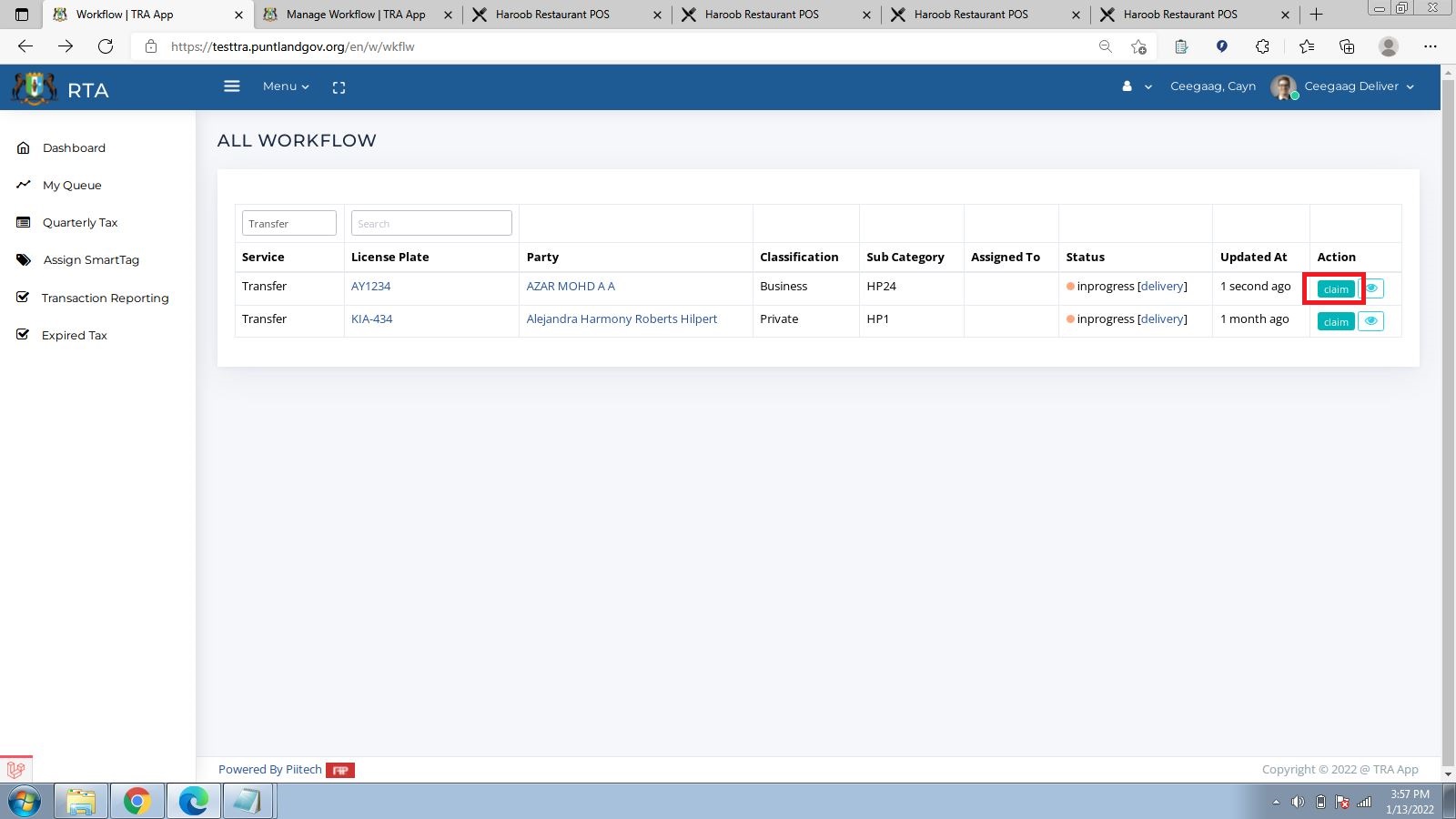Image resolution: width=1456 pixels, height=819 pixels.
Task: Open license plate AY1234 link
Action: point(370,287)
